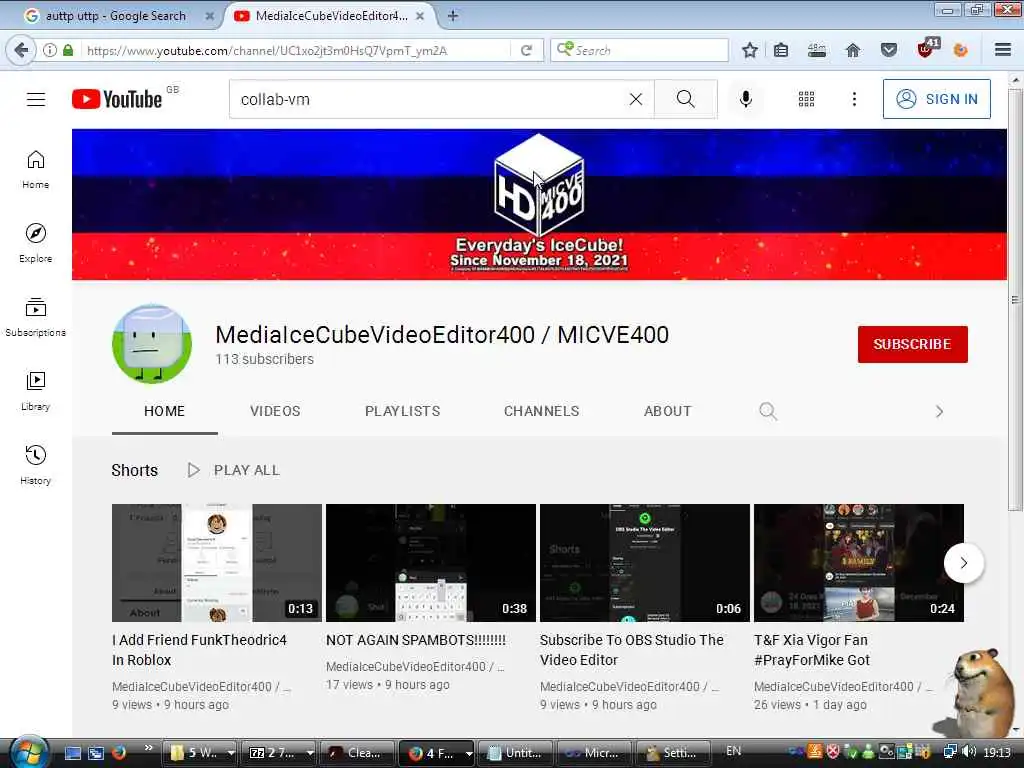The width and height of the screenshot is (1024, 768).
Task: Expand the taskbar quick launch overflow arrows
Action: point(149,748)
